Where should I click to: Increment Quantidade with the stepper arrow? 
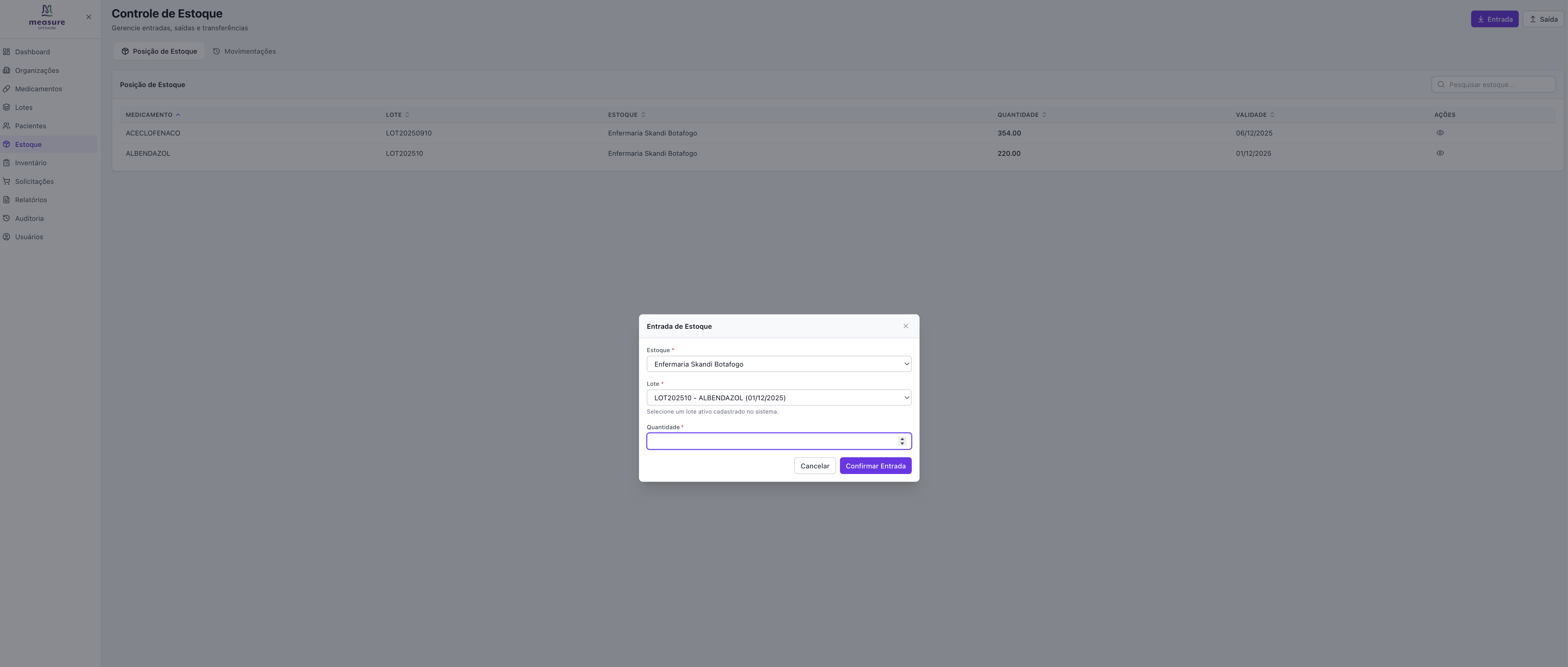point(902,439)
